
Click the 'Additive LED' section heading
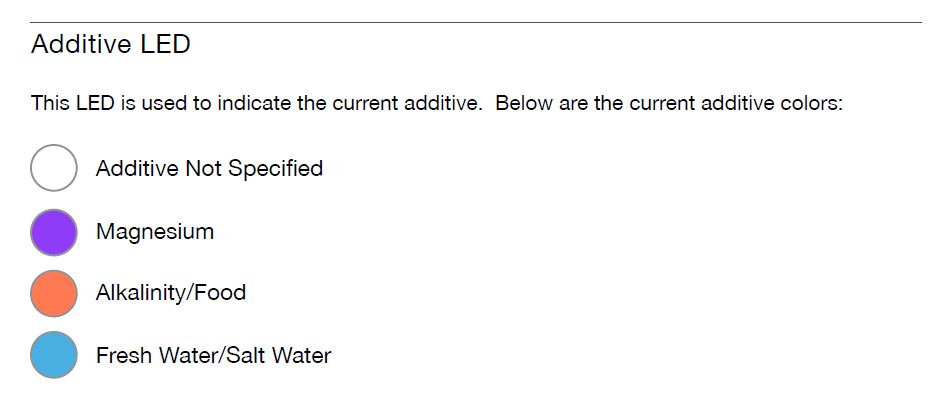(111, 44)
